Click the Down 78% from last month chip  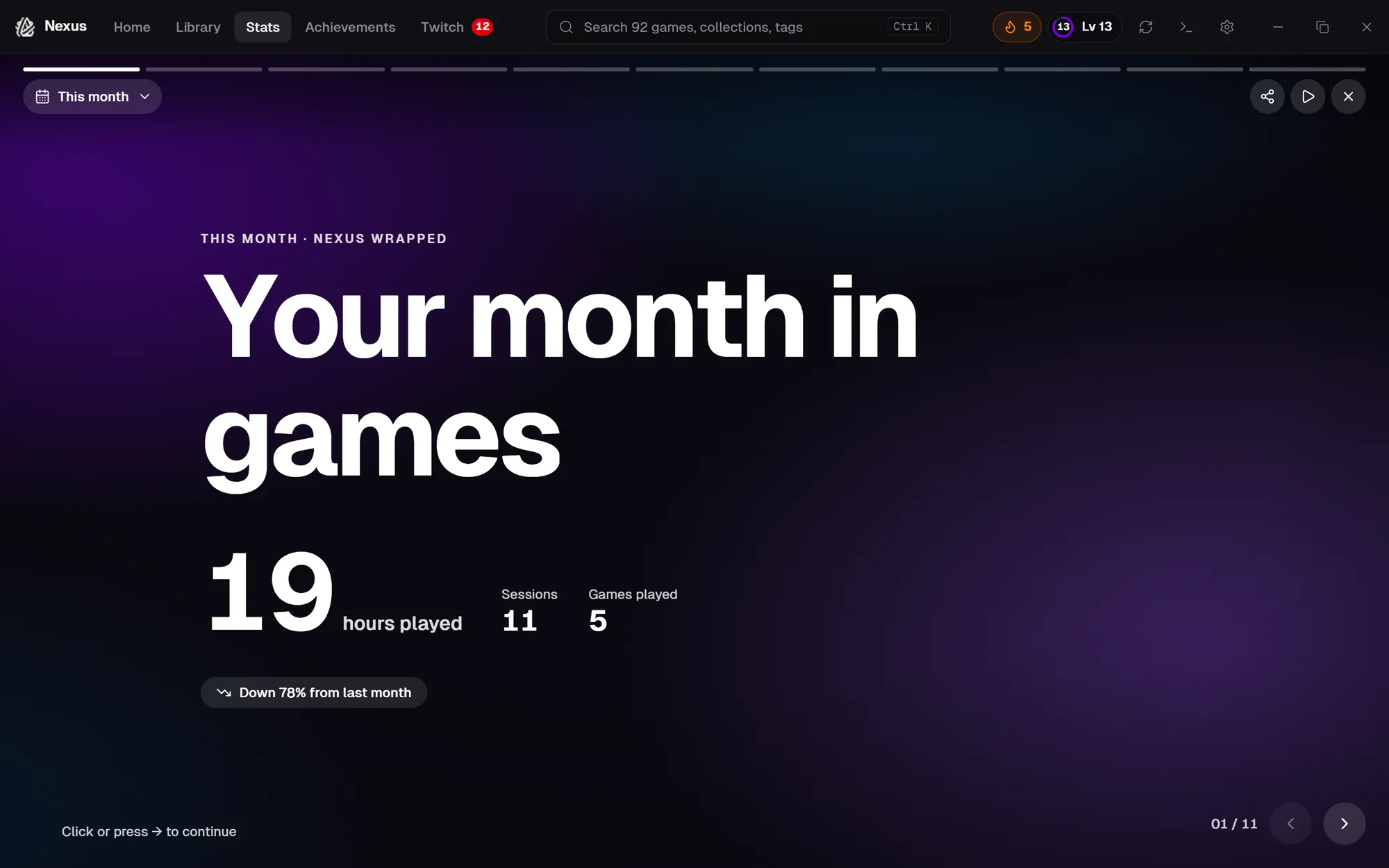(x=314, y=692)
